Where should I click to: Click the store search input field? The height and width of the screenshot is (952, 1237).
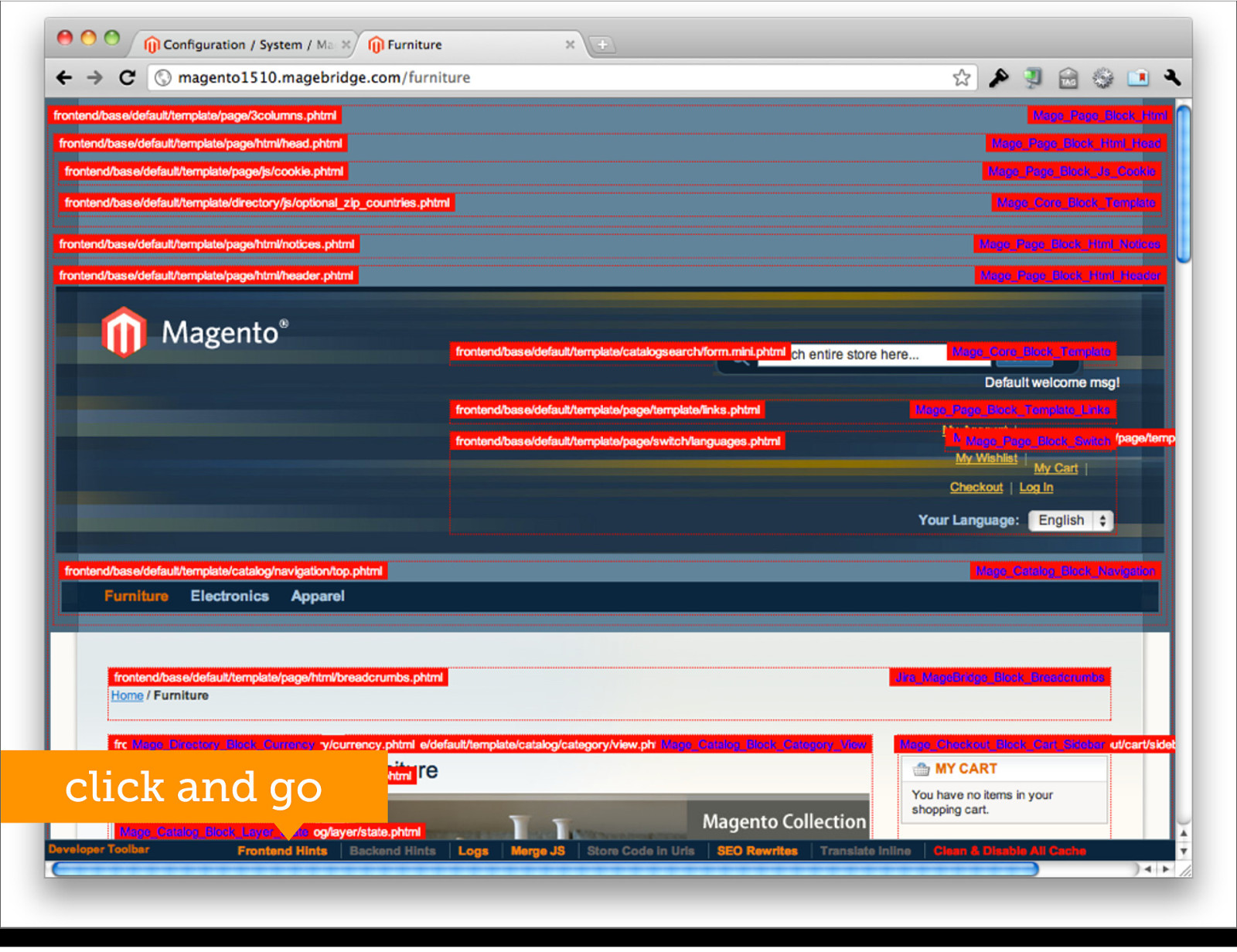point(868,355)
